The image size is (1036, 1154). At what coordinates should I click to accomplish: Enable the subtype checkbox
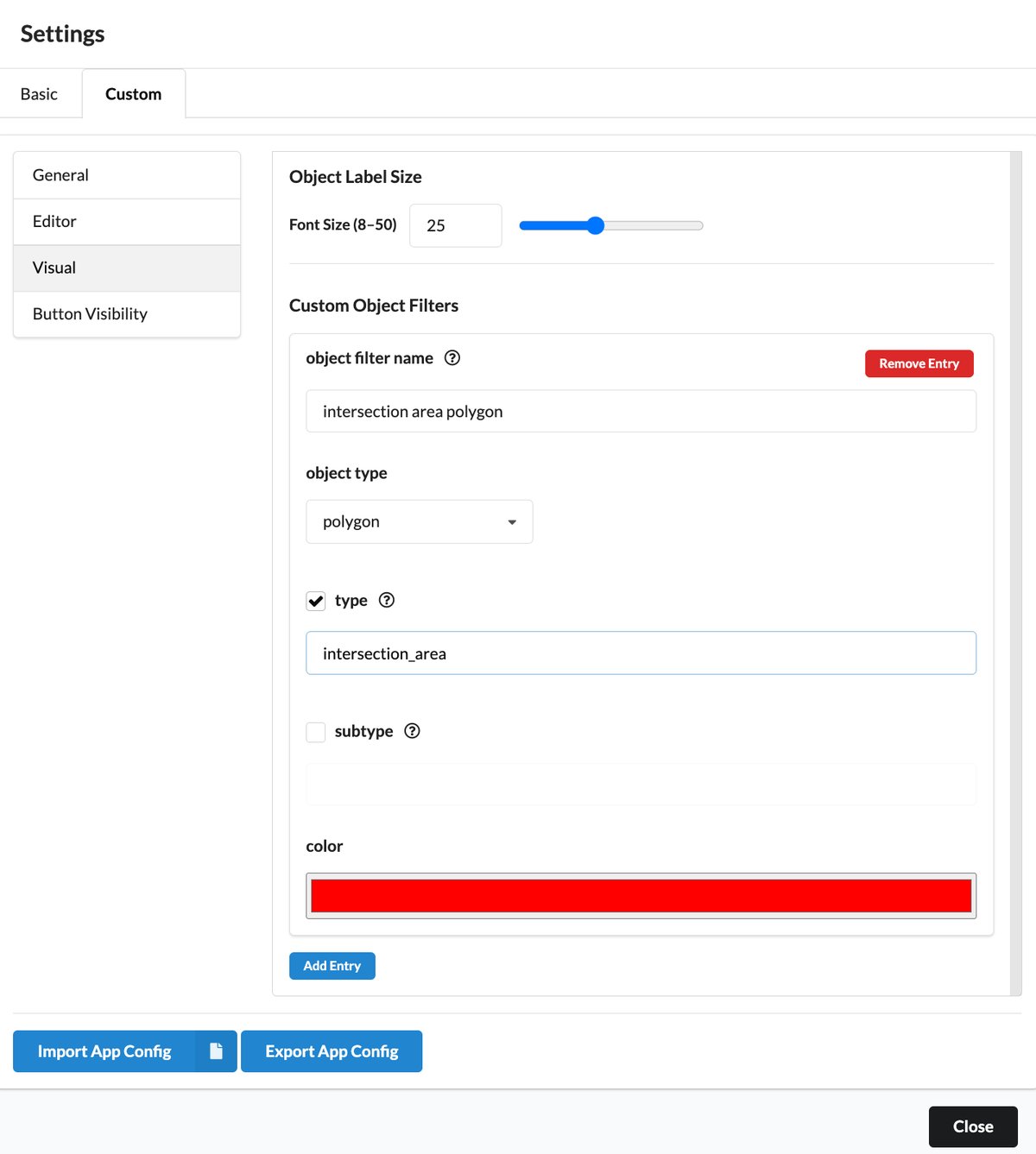point(316,732)
